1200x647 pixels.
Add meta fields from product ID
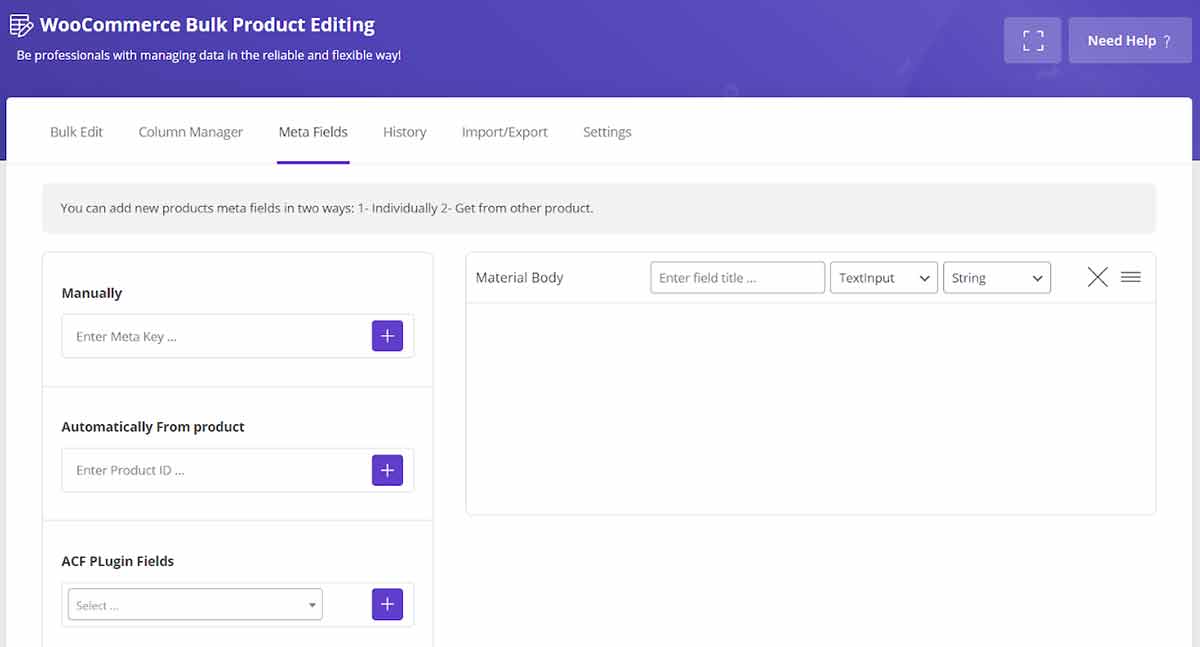387,471
